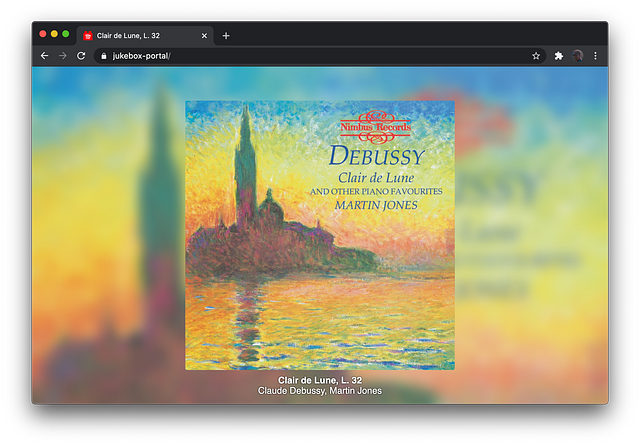This screenshot has height=446, width=640.
Task: Open a new tab with the plus button
Action: click(x=226, y=36)
